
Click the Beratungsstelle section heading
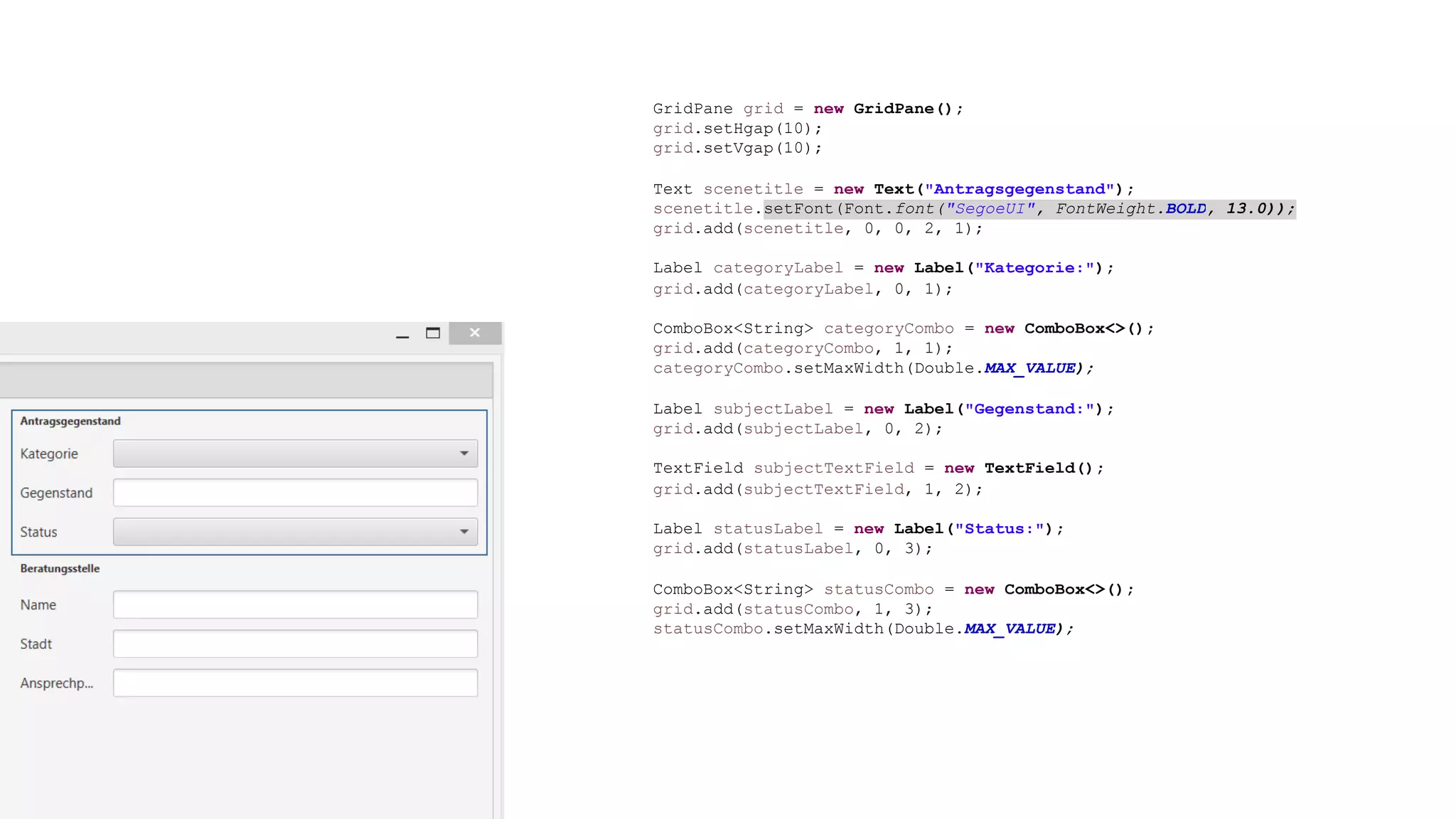(60, 569)
